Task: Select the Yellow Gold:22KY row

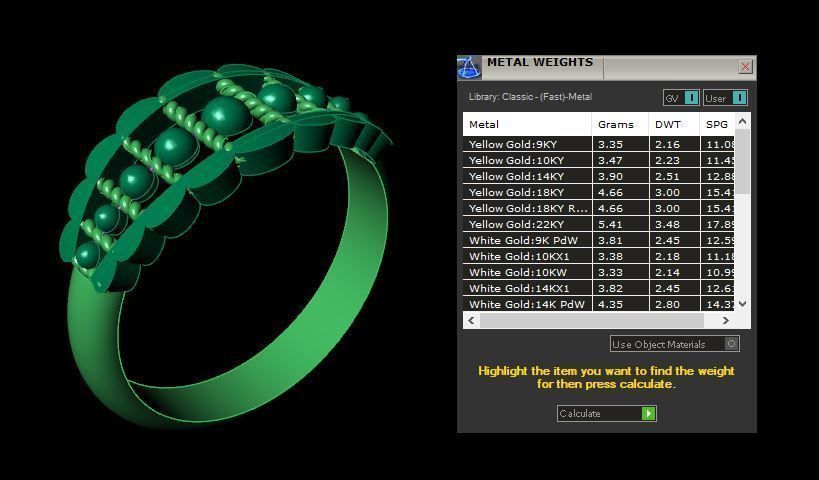Action: [x=599, y=224]
